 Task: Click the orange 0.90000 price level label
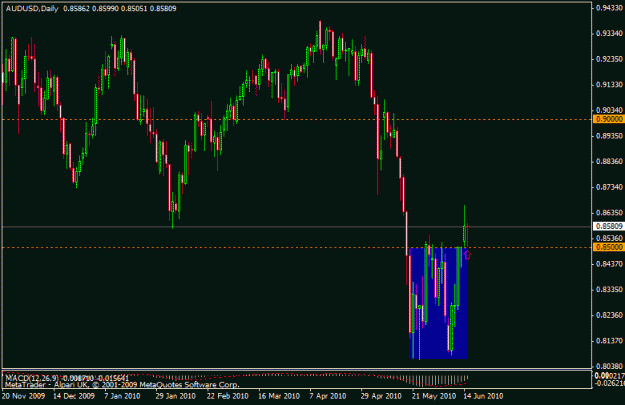coord(609,119)
